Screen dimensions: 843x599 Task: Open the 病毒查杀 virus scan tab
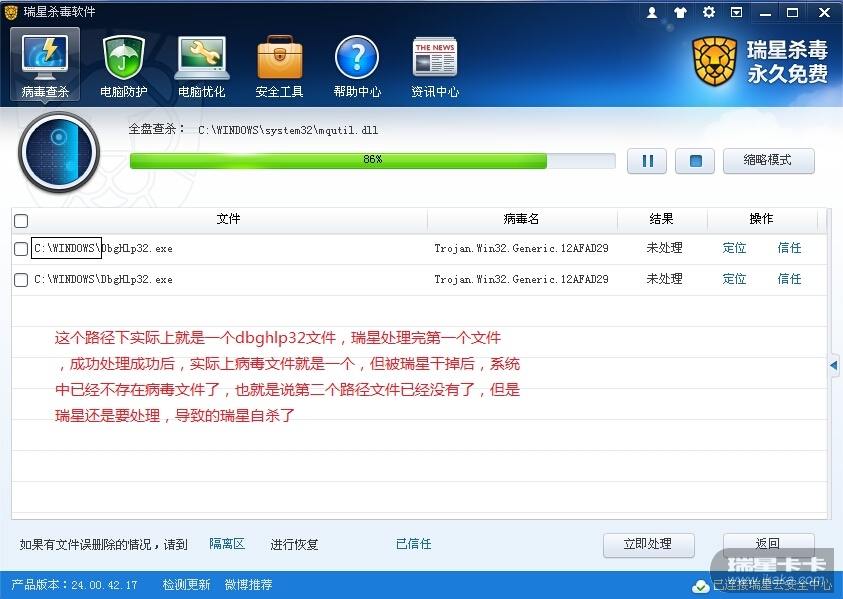point(45,65)
